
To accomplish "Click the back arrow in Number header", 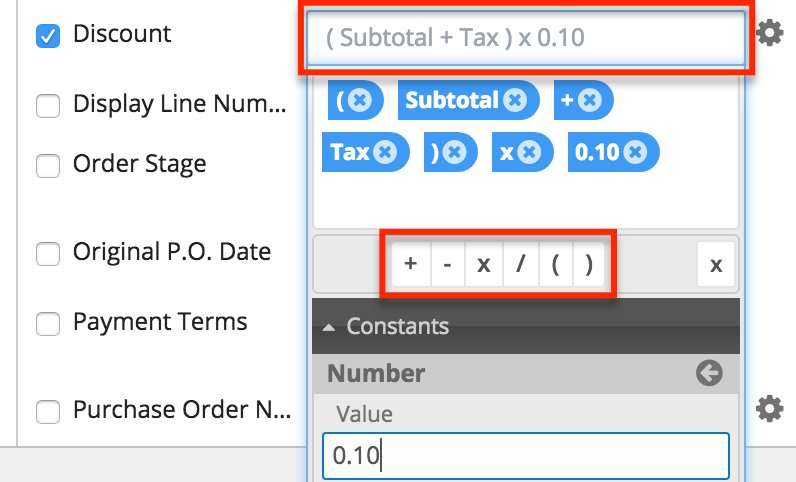I will click(709, 374).
